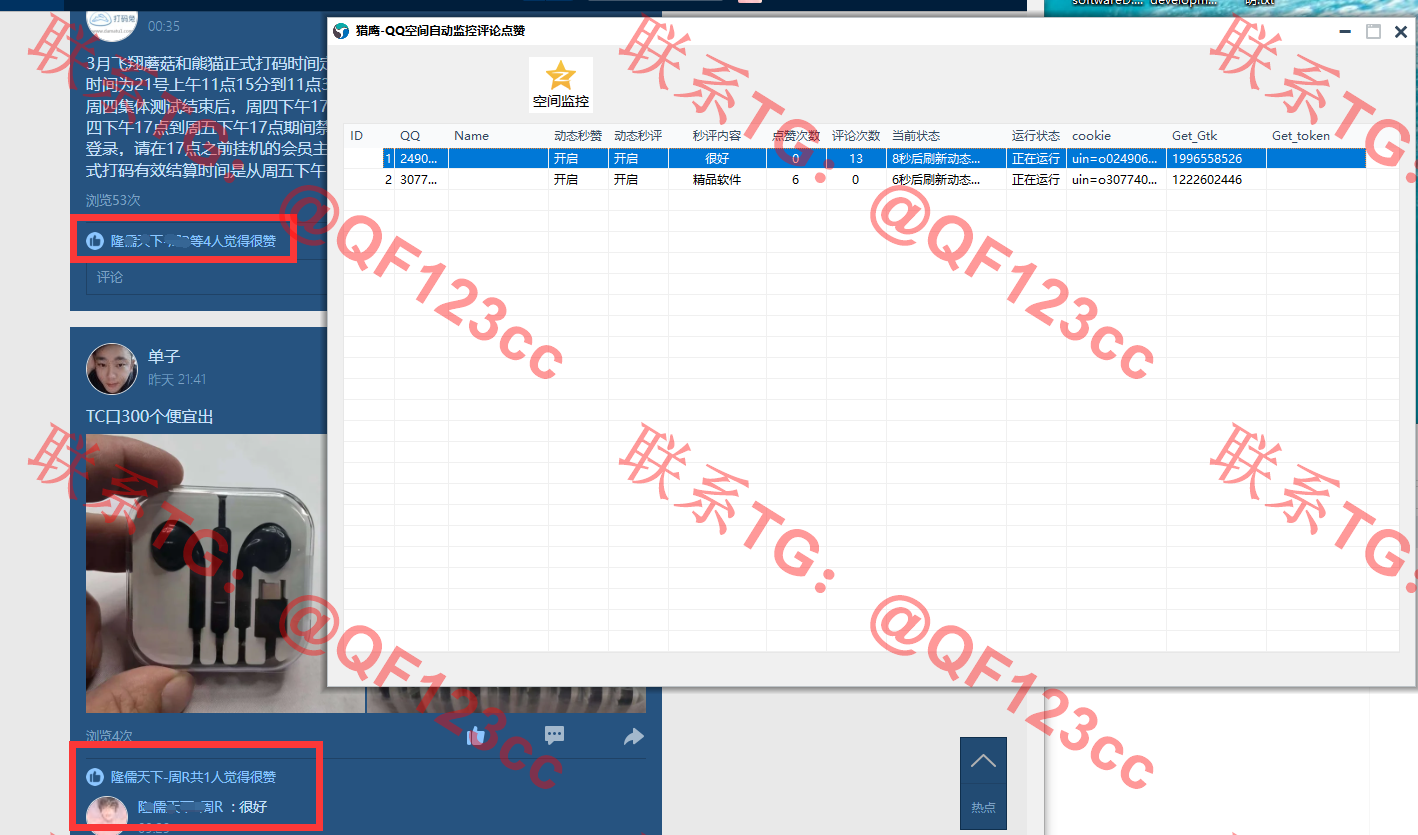The height and width of the screenshot is (835, 1418).
Task: Click the thumbs-up icon beside 等4人觉得很赞
Action: point(95,241)
